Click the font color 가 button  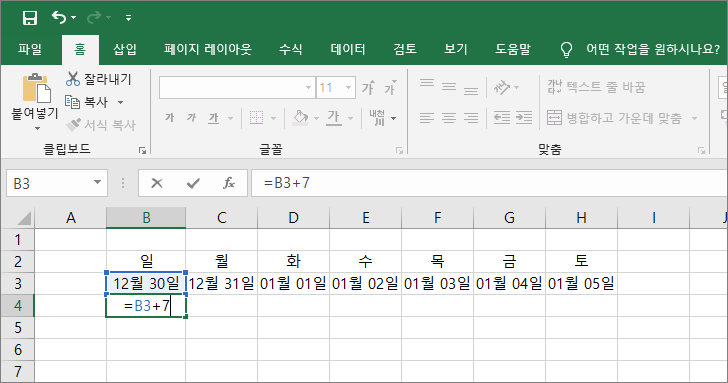pyautogui.click(x=333, y=118)
